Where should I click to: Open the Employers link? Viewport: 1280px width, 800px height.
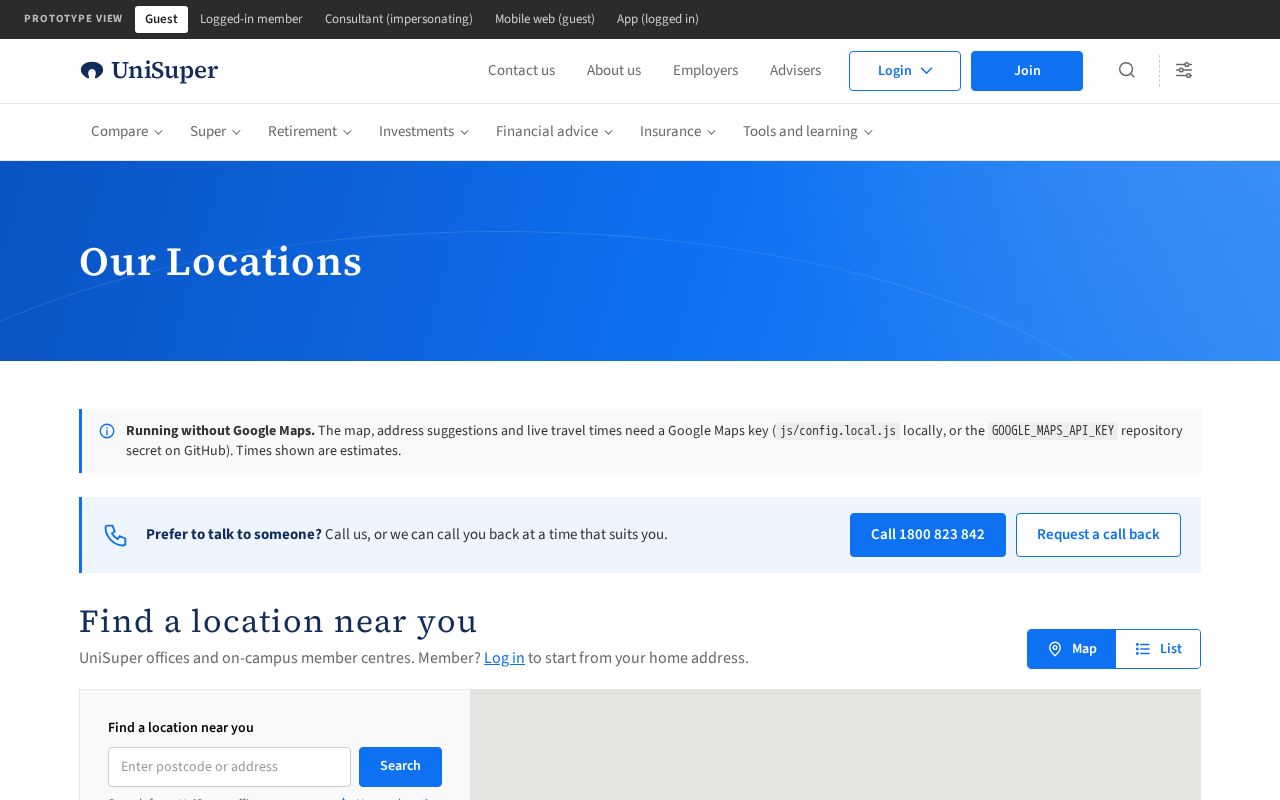[x=706, y=71]
